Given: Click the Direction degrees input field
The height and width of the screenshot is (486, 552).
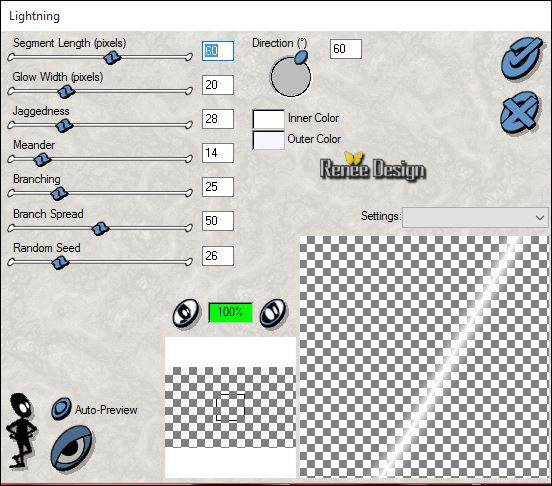Looking at the screenshot, I should (x=346, y=49).
